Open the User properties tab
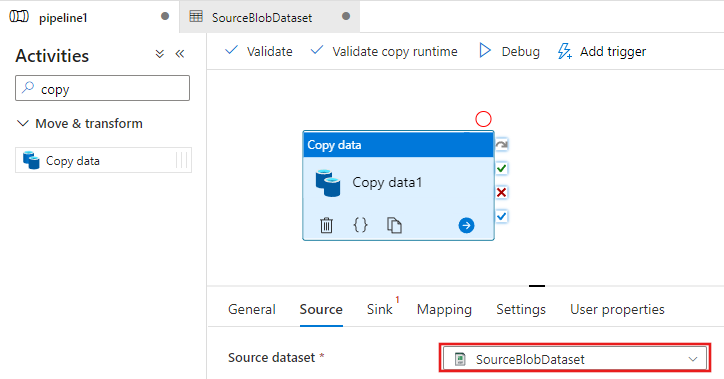 pos(617,309)
